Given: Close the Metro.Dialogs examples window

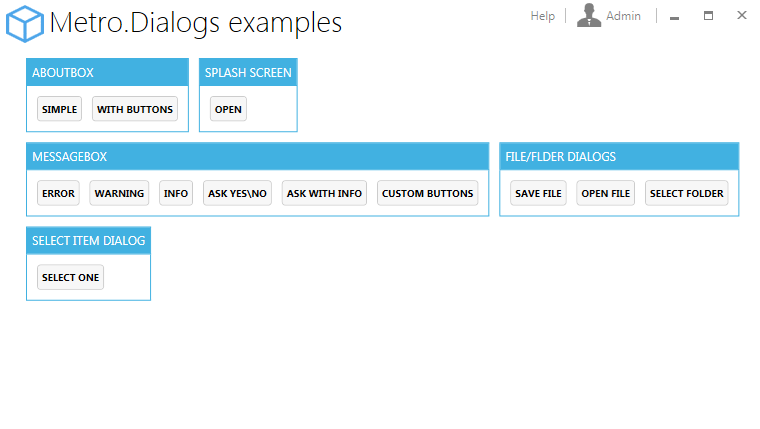Looking at the screenshot, I should (742, 15).
